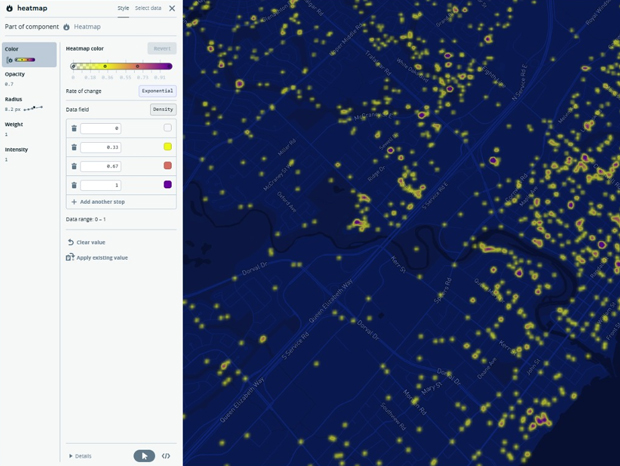Open the Heatmap component link
620x466 pixels.
pyautogui.click(x=87, y=27)
